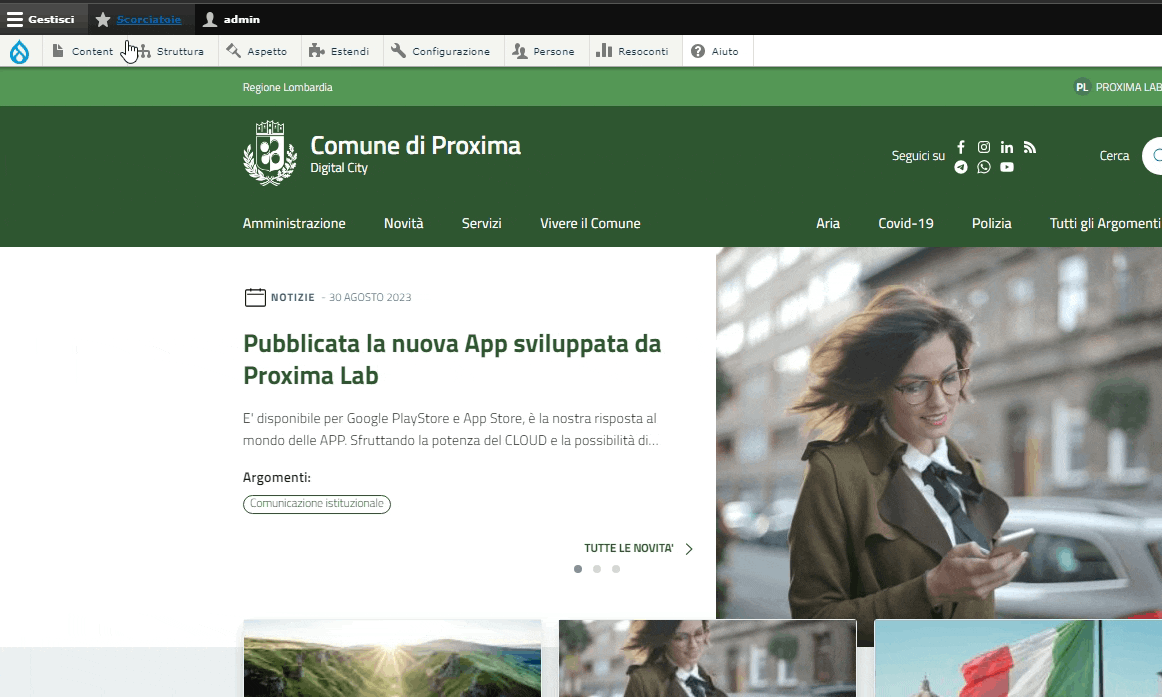Expand the Amministrazione navigation menu
The height and width of the screenshot is (697, 1162).
tap(294, 224)
